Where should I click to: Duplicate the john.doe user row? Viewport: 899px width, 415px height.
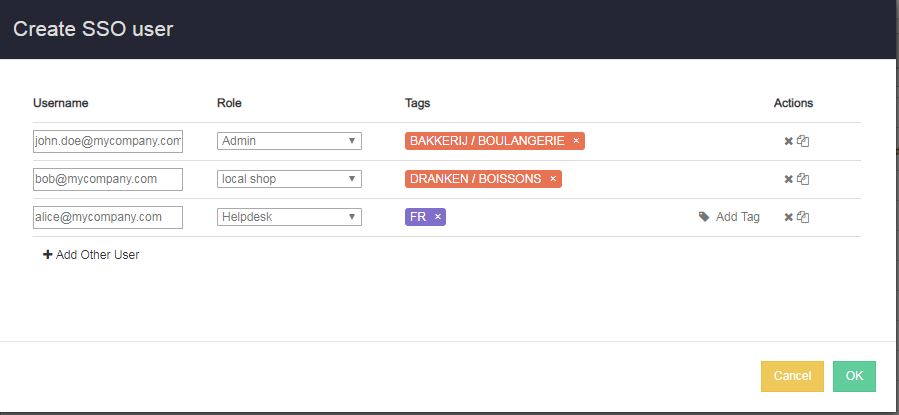pos(803,141)
